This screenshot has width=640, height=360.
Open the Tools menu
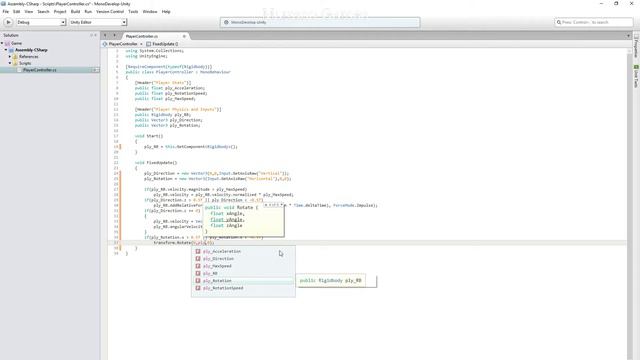pos(133,11)
